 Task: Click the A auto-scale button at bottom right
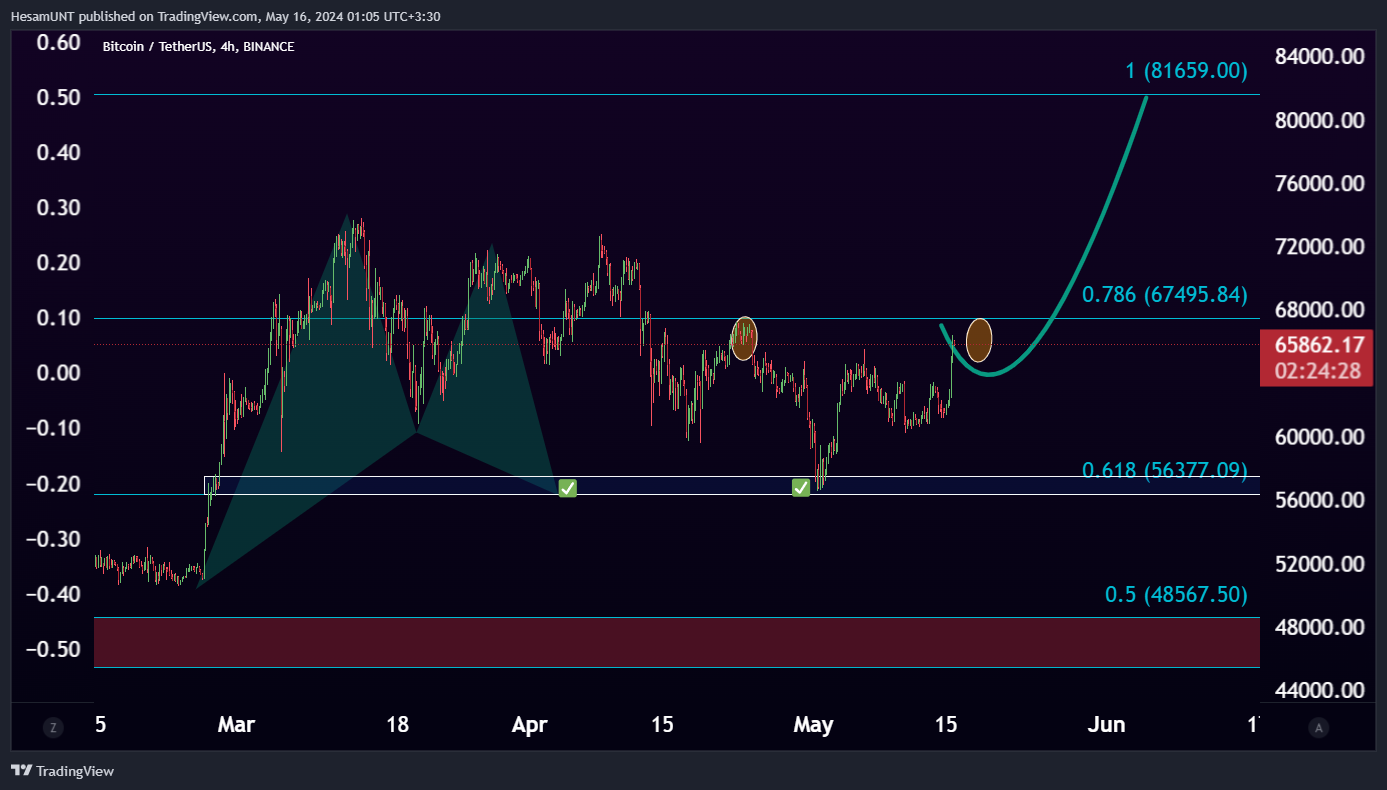(1319, 727)
